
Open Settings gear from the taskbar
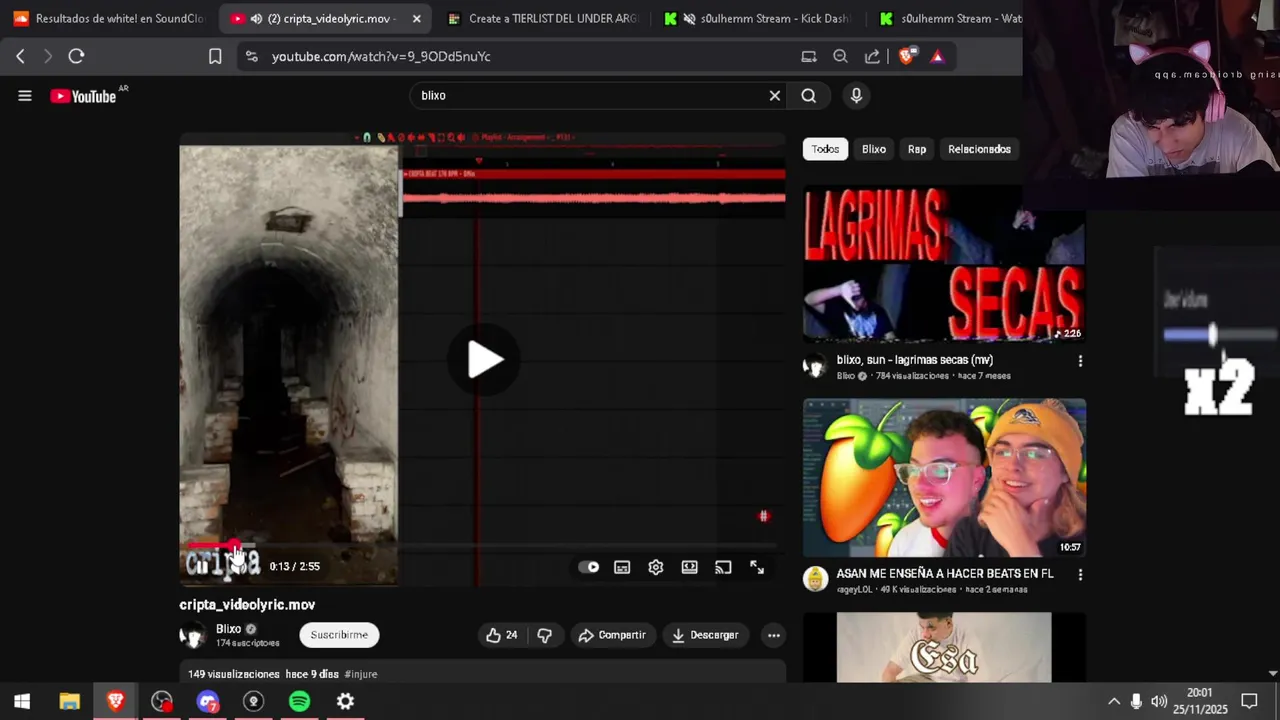345,702
